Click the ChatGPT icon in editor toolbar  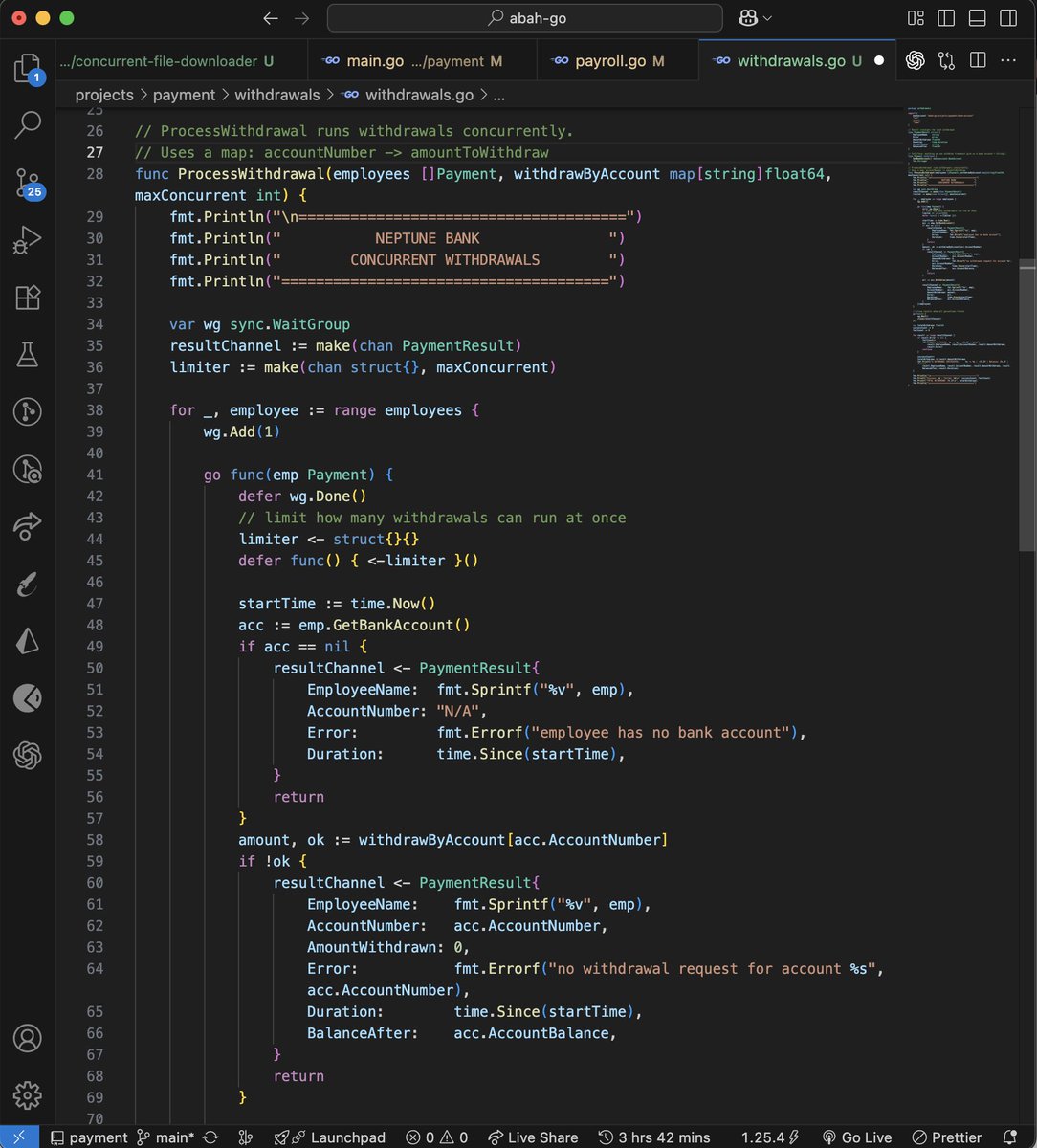916,61
